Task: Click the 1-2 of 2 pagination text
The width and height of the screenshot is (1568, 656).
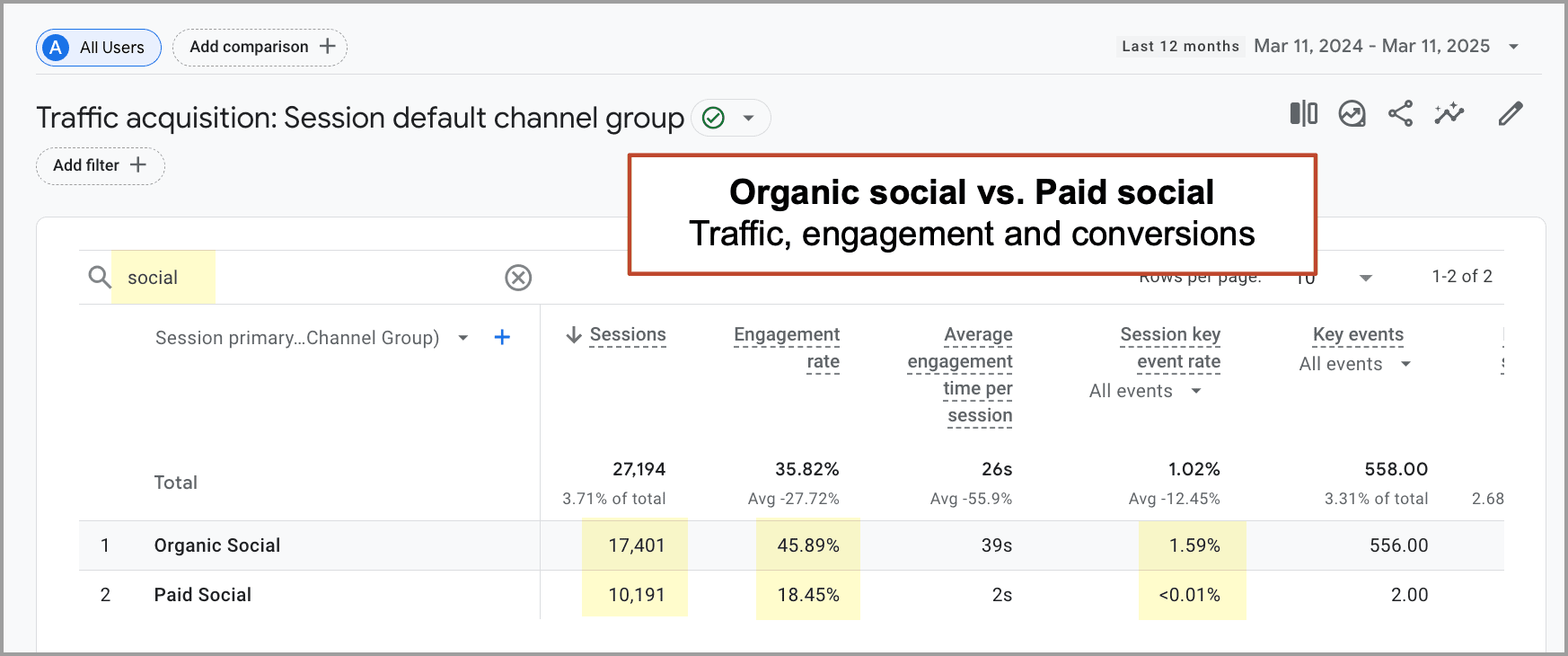Action: pos(1462,277)
